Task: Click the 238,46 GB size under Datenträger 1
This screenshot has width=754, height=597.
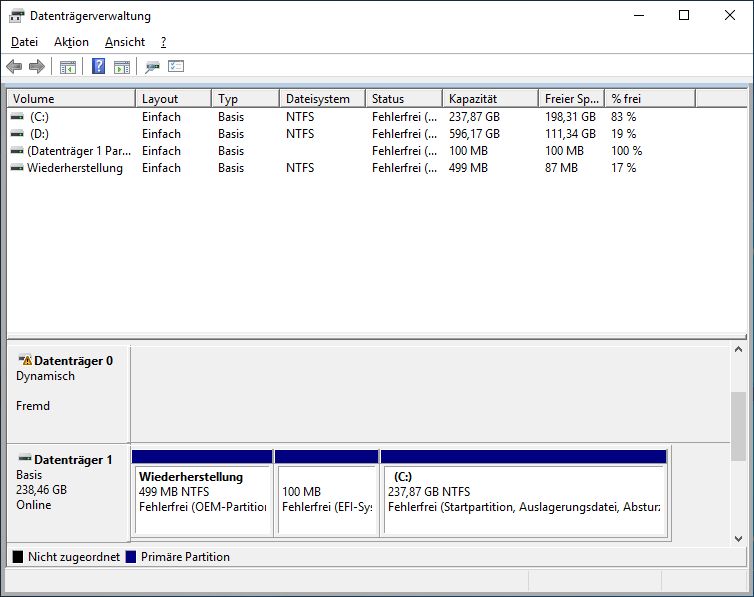Action: tap(41, 490)
